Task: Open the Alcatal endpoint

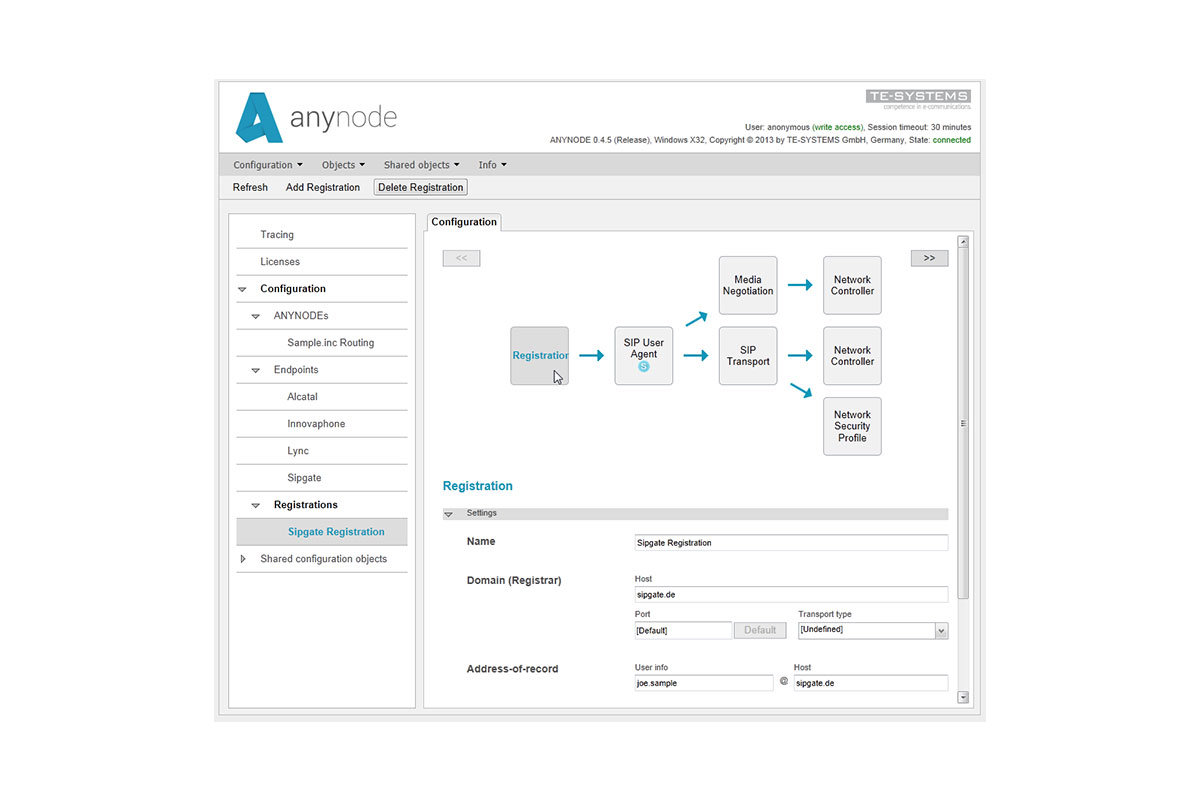Action: 302,397
